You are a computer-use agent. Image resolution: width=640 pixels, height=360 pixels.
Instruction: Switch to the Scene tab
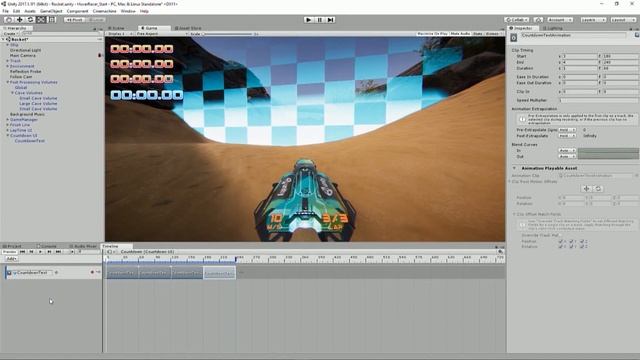pyautogui.click(x=118, y=28)
